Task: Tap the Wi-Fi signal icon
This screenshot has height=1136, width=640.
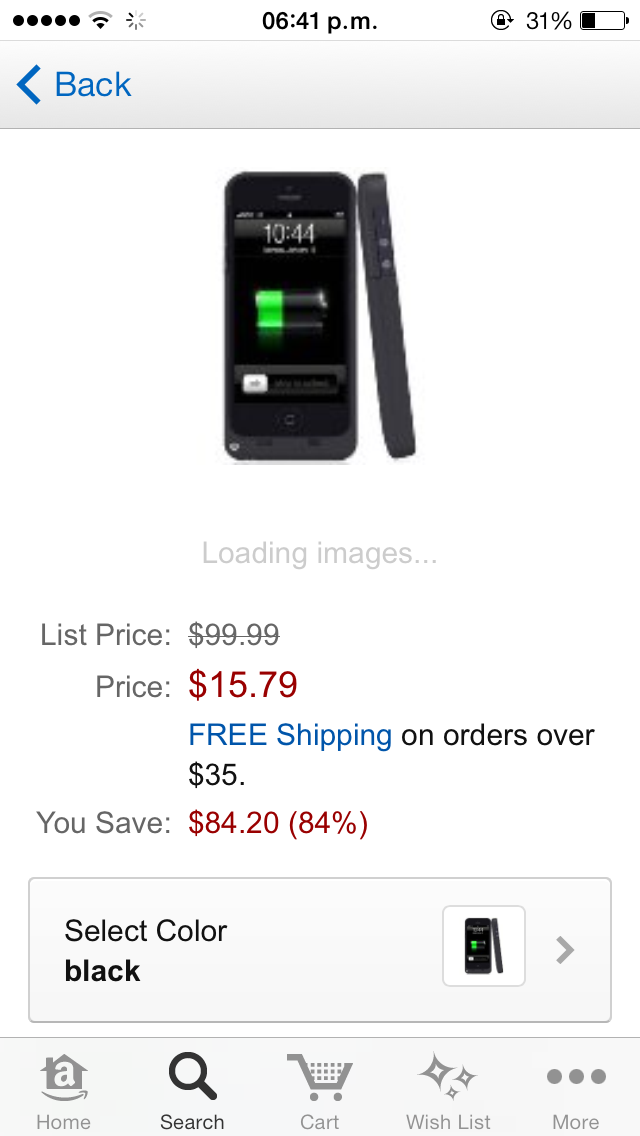Action: (x=101, y=20)
